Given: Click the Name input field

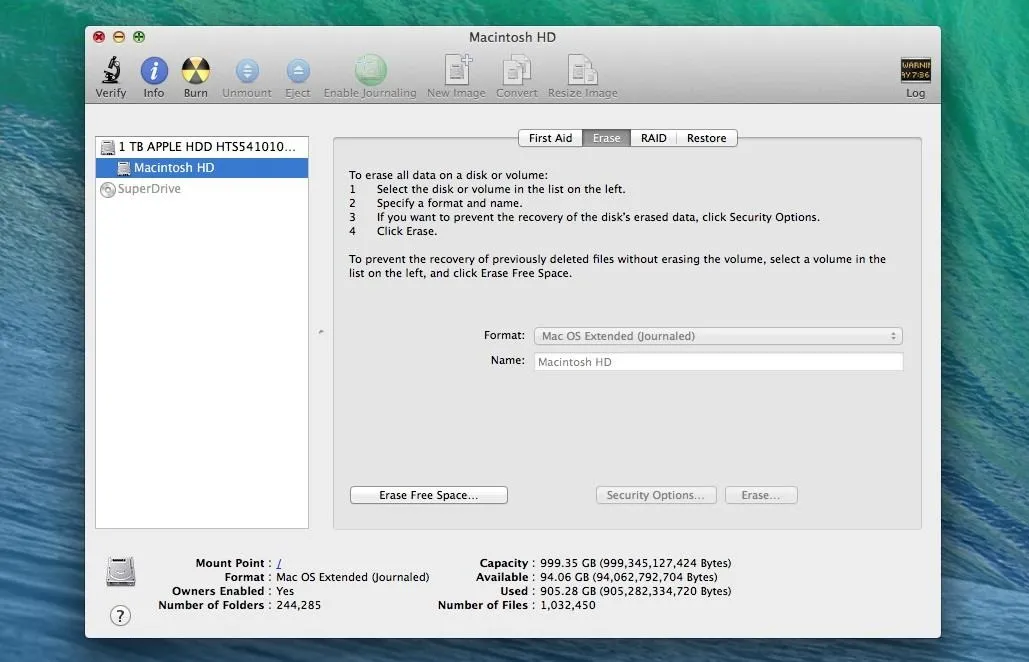Looking at the screenshot, I should (718, 362).
